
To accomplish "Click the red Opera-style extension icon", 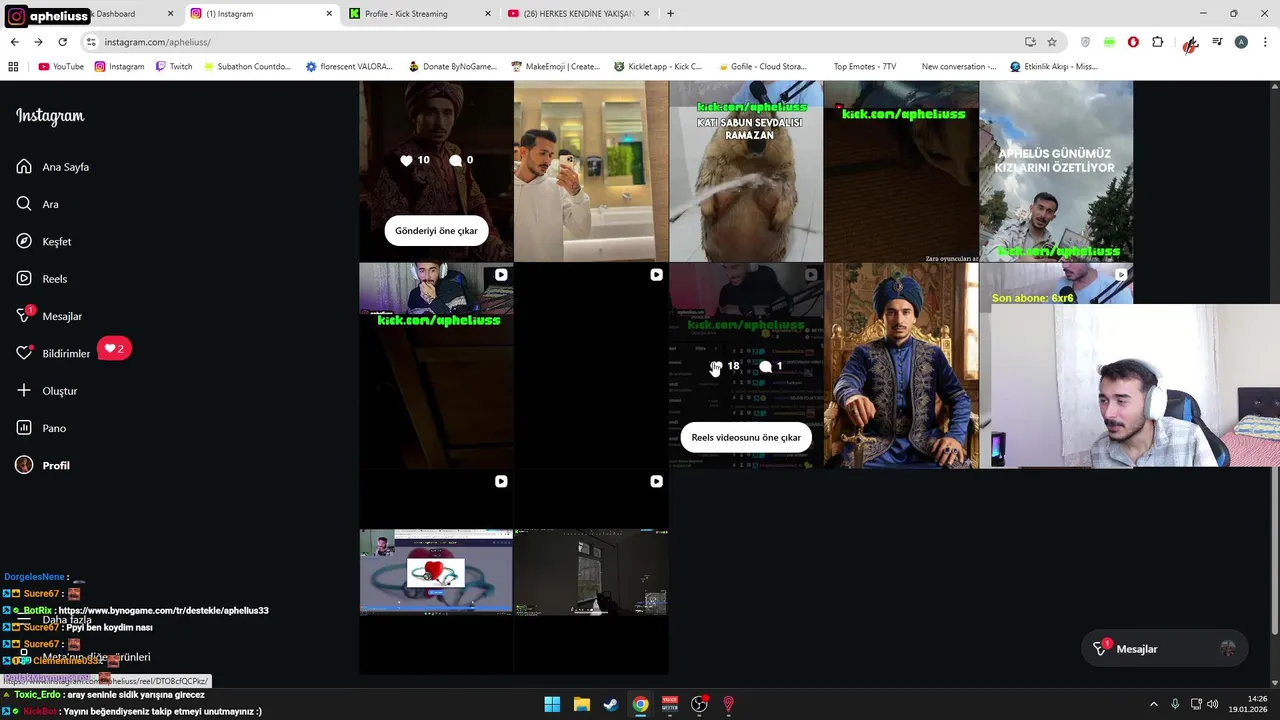I will tap(1133, 42).
